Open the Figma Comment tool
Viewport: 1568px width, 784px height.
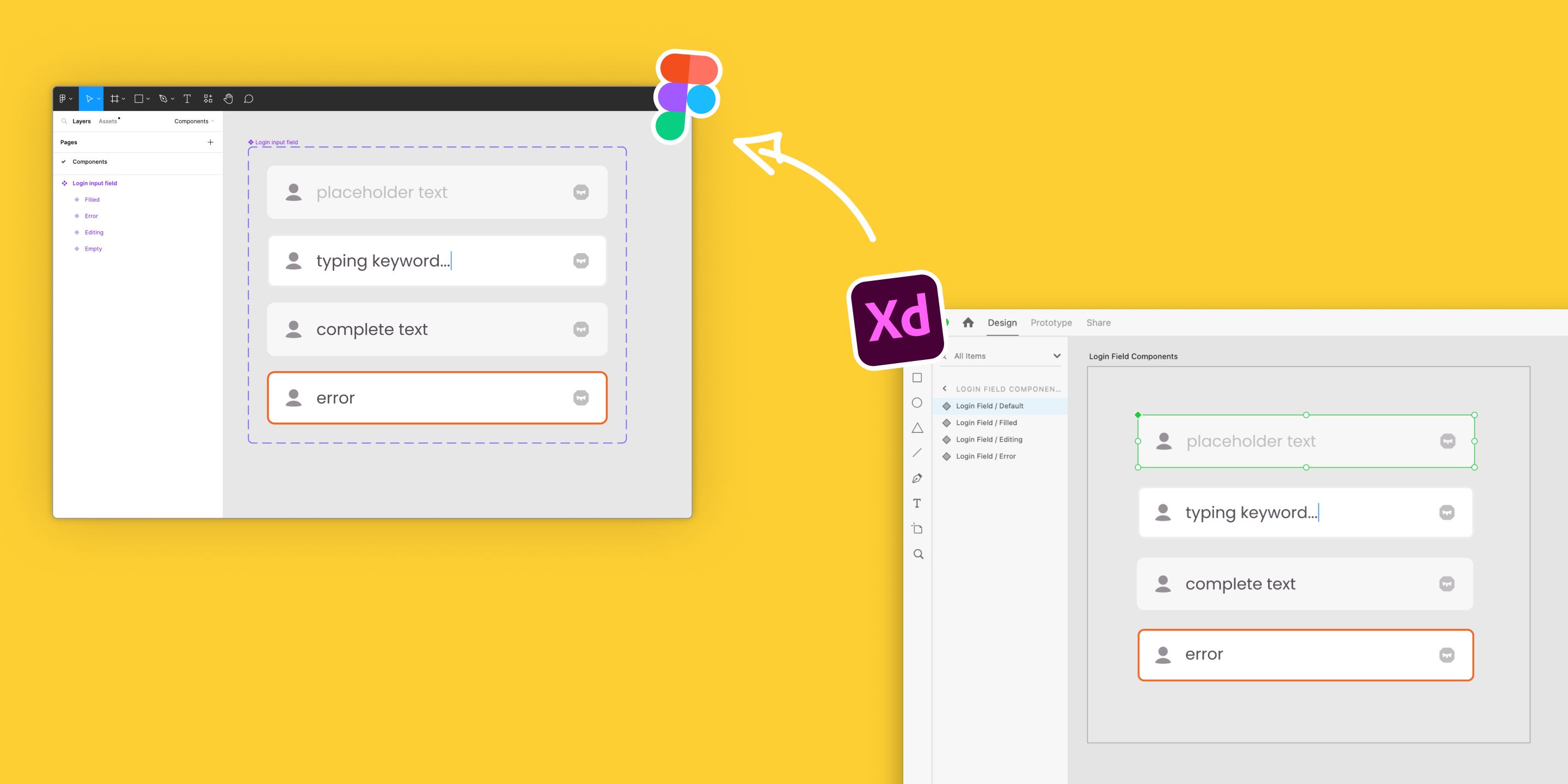(x=248, y=99)
